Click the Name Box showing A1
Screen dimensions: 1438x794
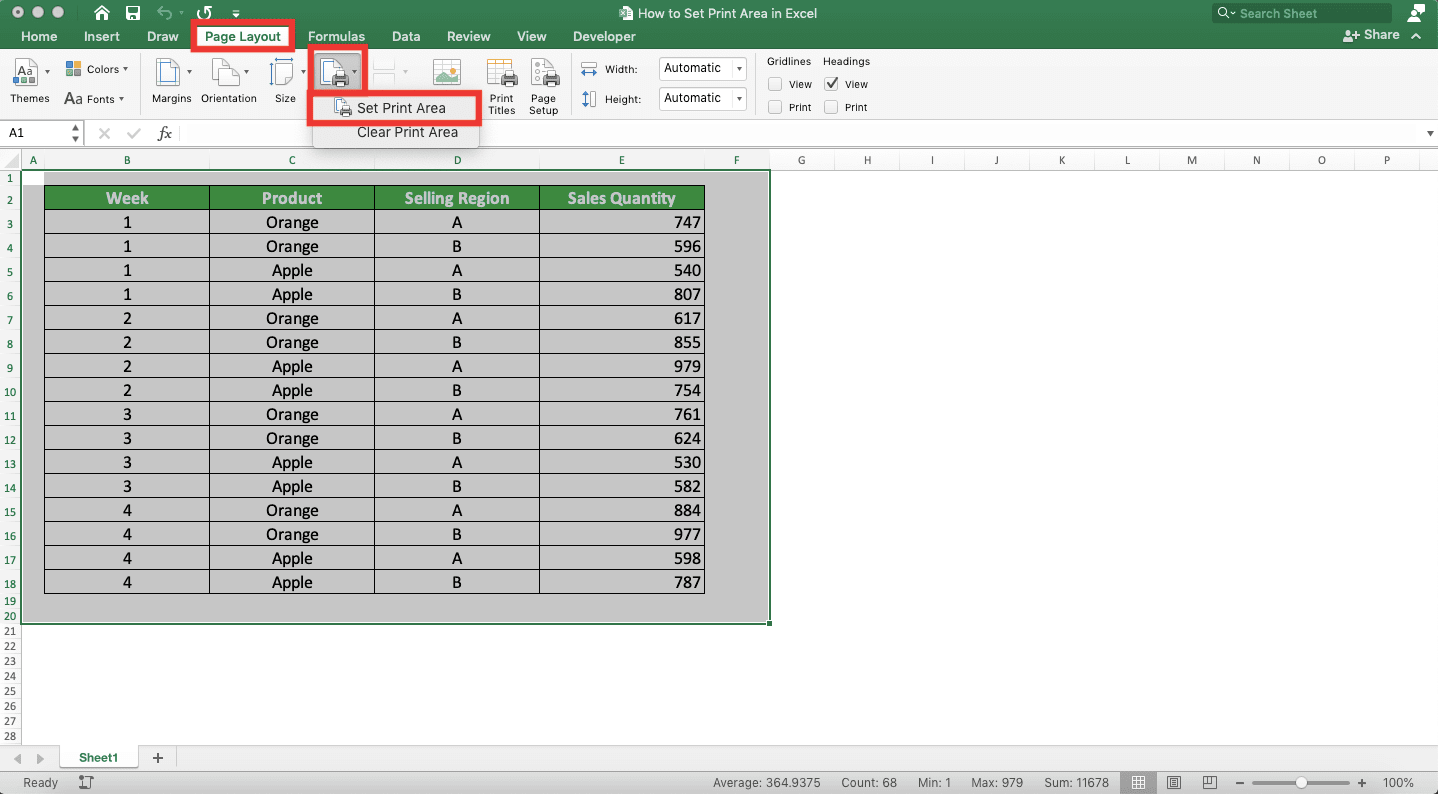point(36,133)
